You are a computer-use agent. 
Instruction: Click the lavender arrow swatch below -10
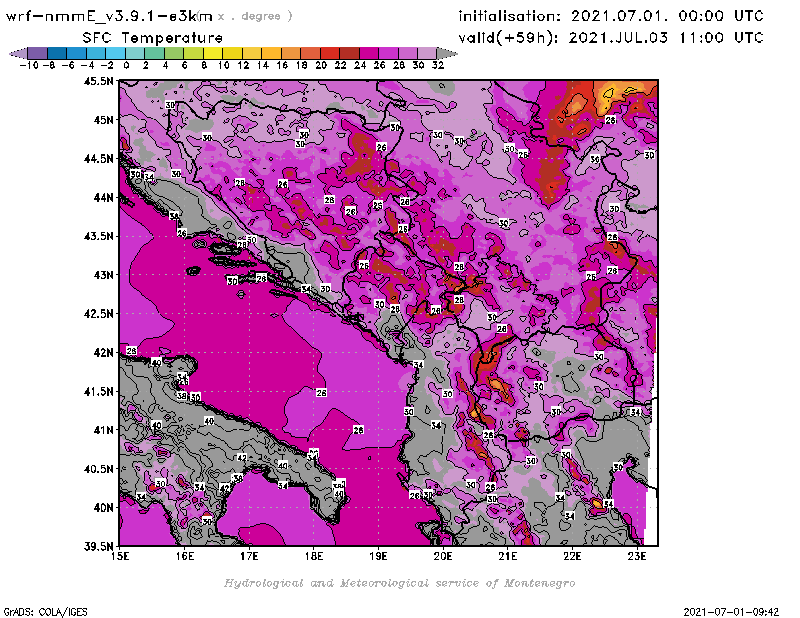[x=18, y=53]
